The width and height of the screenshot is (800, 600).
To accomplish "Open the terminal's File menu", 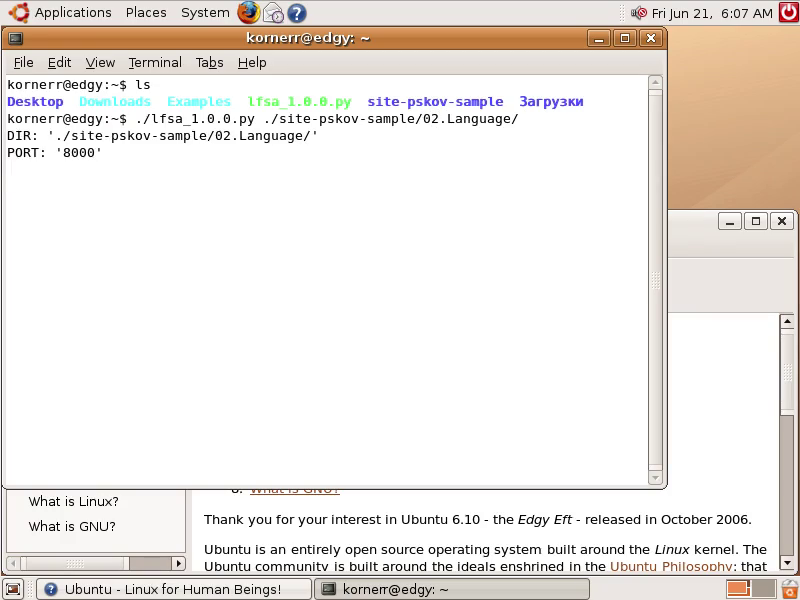I will [23, 62].
